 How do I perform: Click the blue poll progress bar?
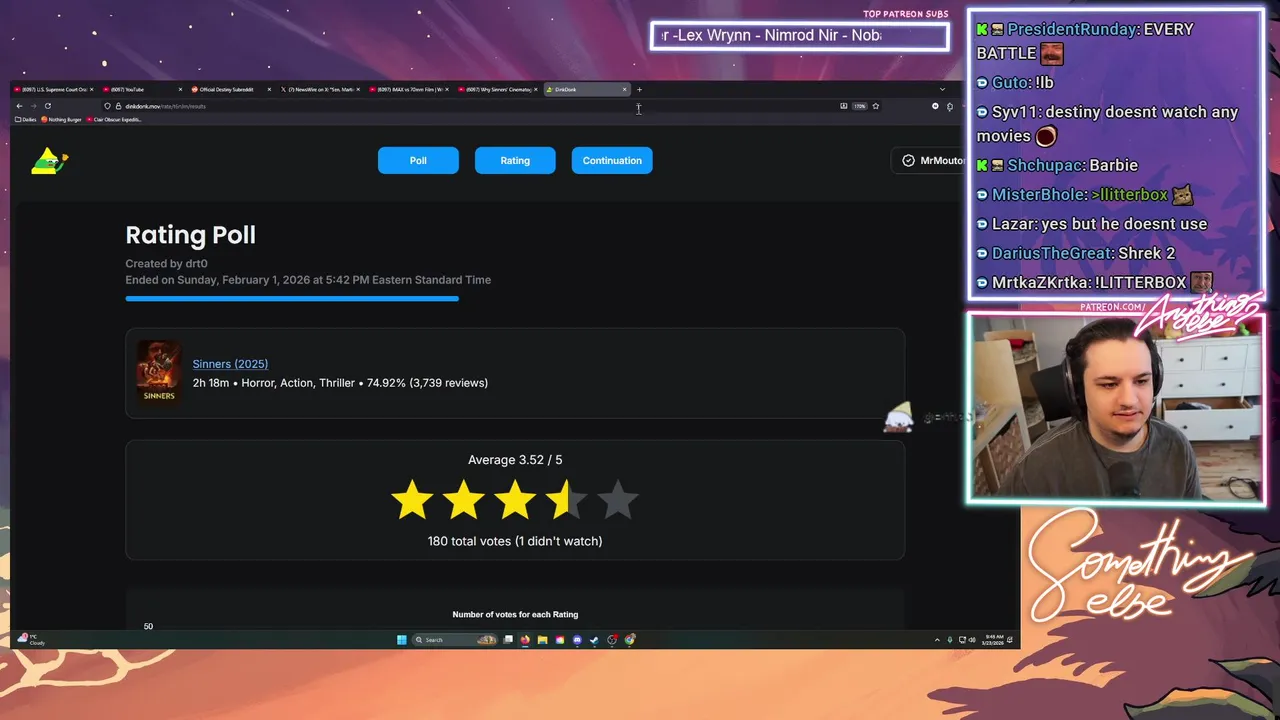292,298
